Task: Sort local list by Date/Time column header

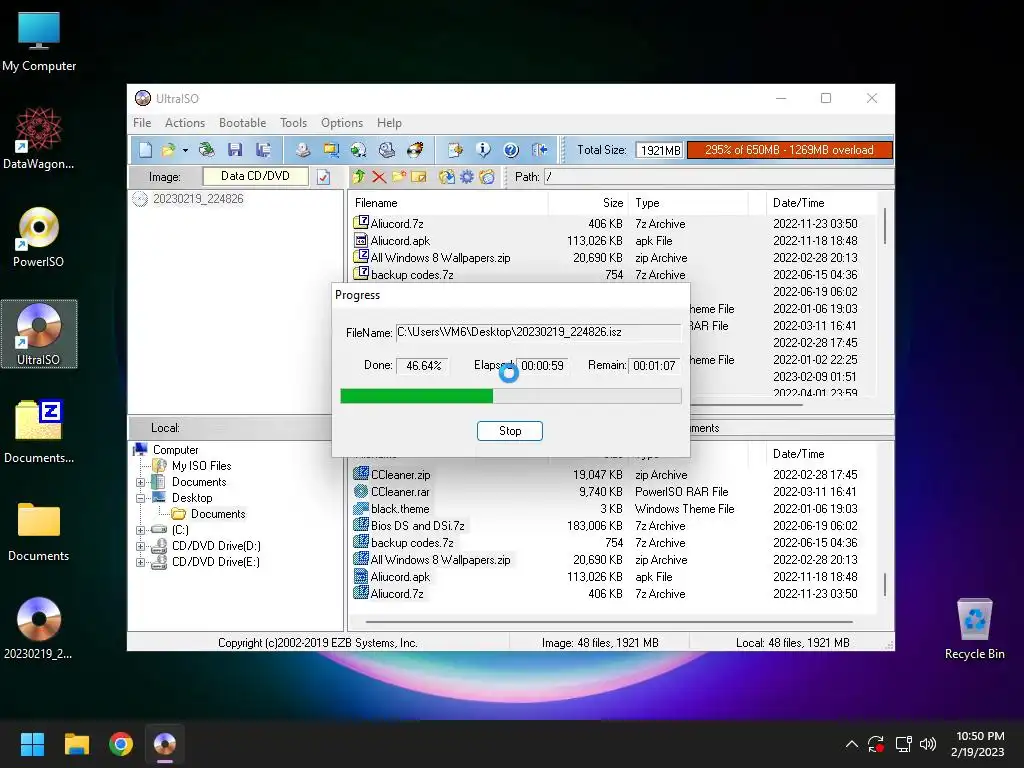Action: (x=821, y=454)
